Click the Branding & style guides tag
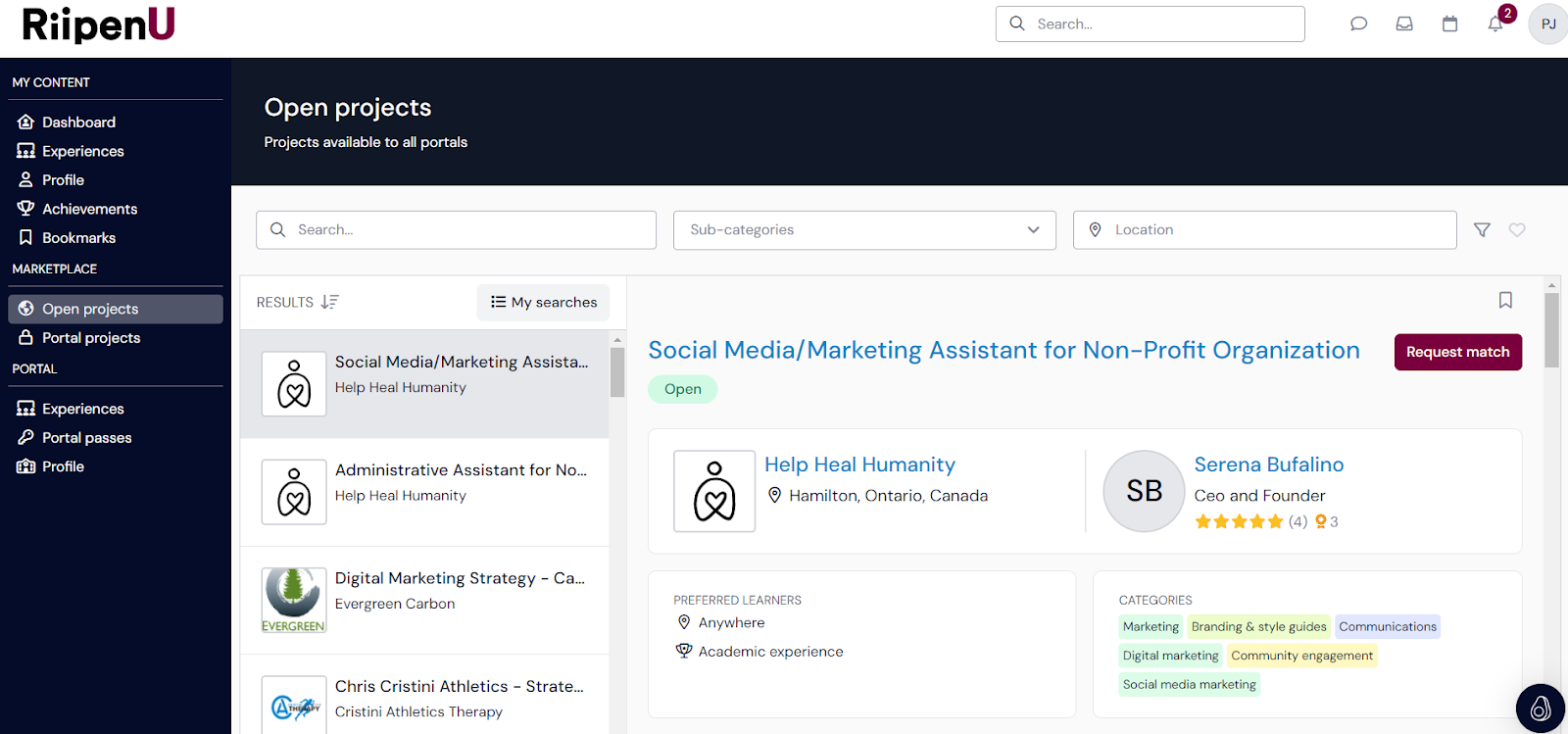This screenshot has height=734, width=1568. [x=1258, y=627]
